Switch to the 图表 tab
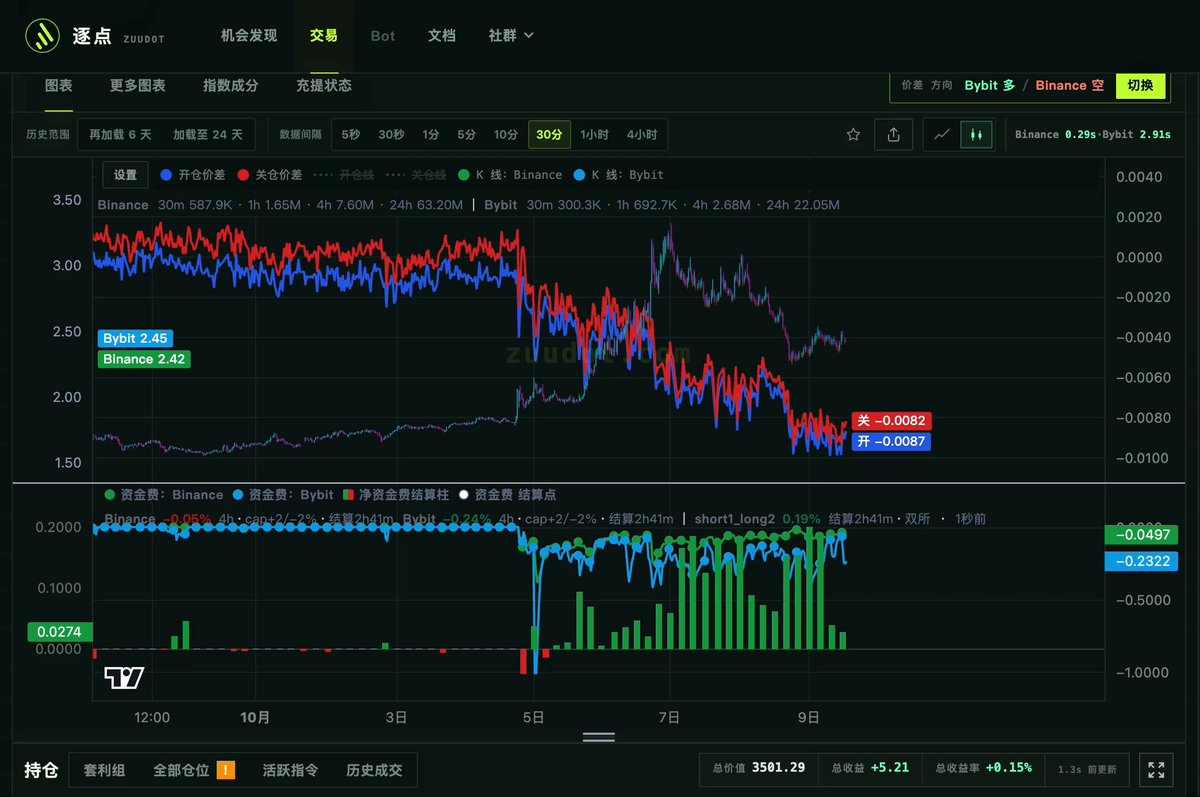The image size is (1200, 797). (x=59, y=86)
